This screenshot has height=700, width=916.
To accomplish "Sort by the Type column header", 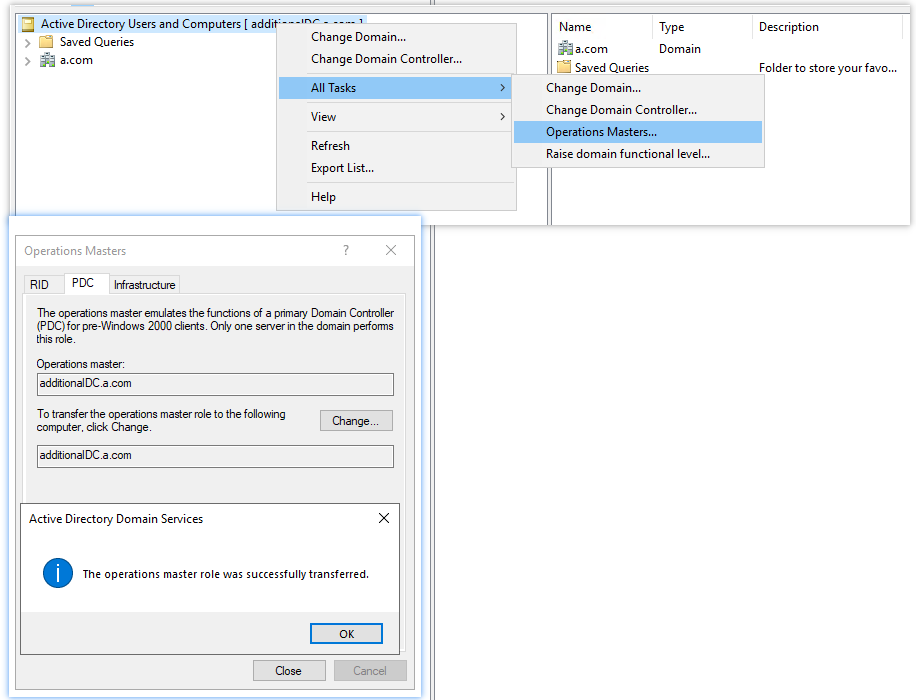I will tap(672, 26).
